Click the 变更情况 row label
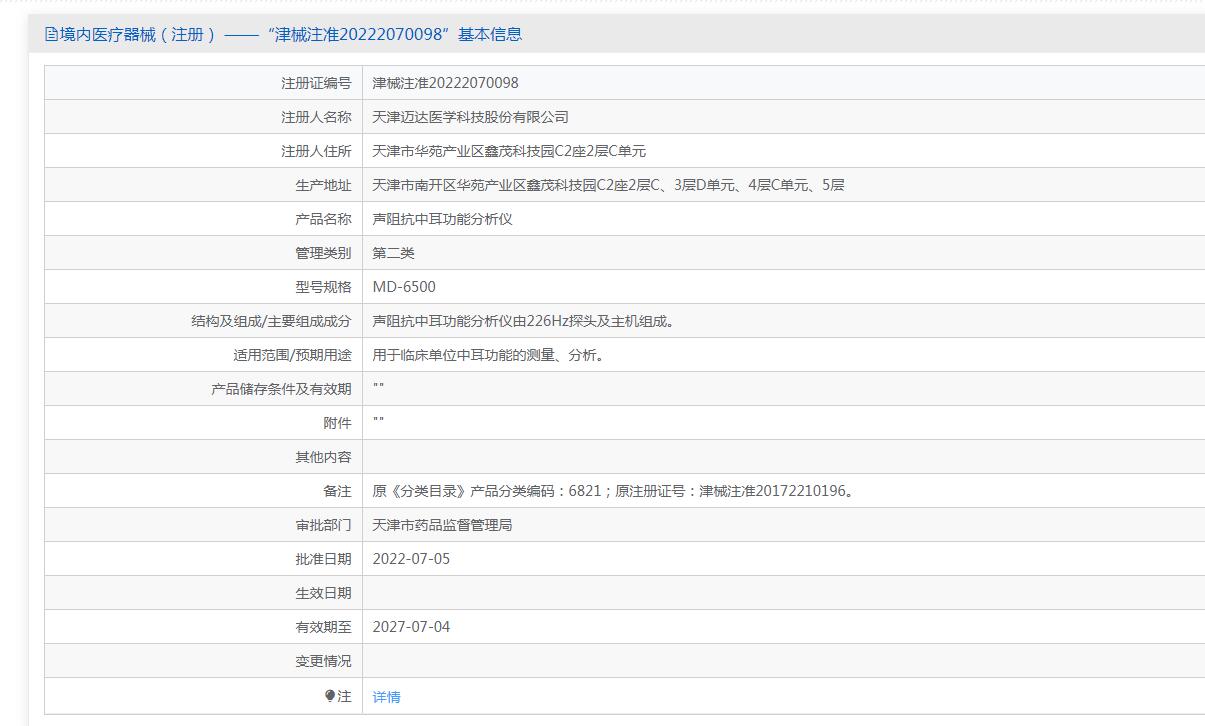 click(323, 661)
